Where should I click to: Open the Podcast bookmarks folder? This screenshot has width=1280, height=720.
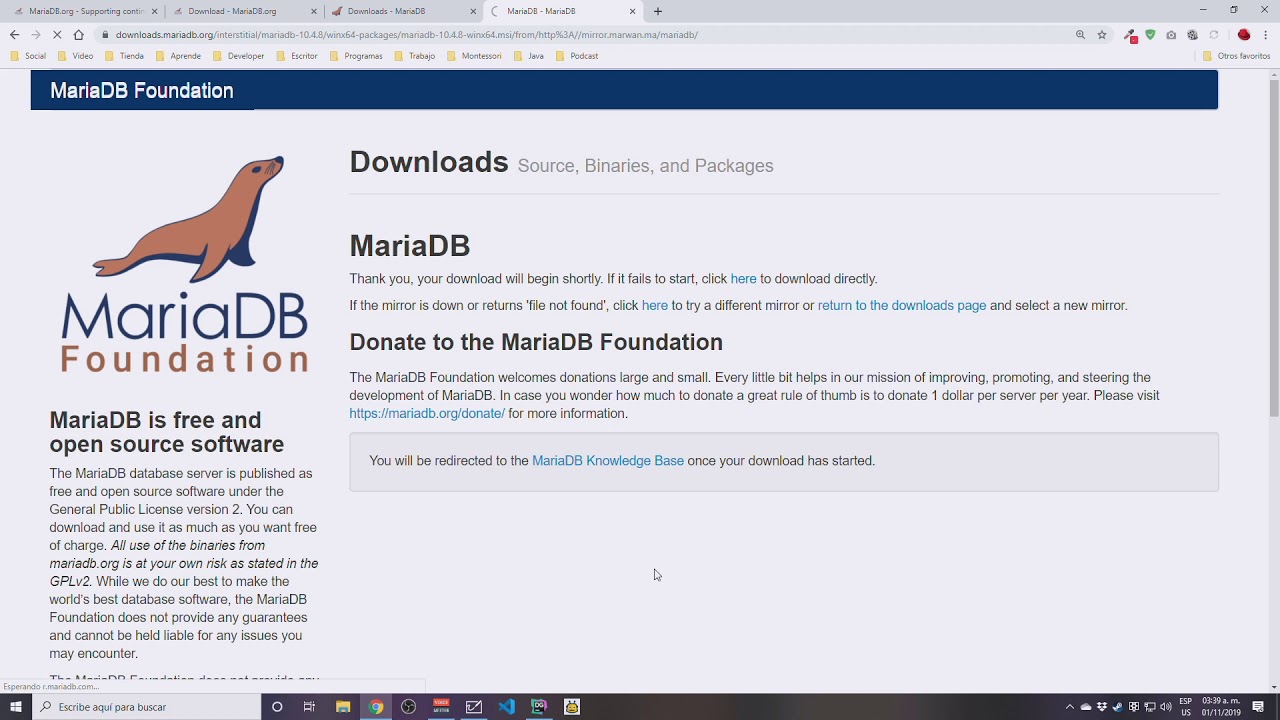577,56
